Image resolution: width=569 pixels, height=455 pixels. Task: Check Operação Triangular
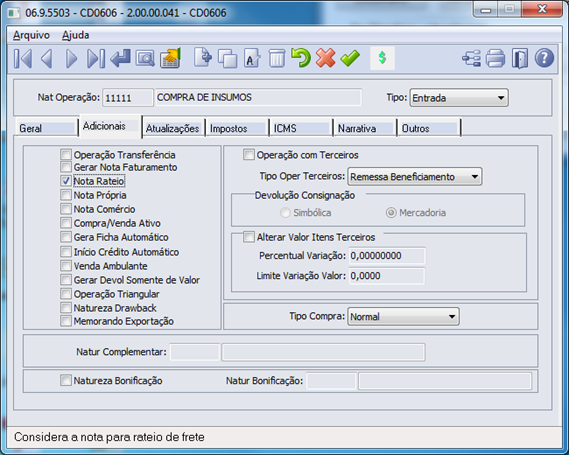pyautogui.click(x=66, y=294)
